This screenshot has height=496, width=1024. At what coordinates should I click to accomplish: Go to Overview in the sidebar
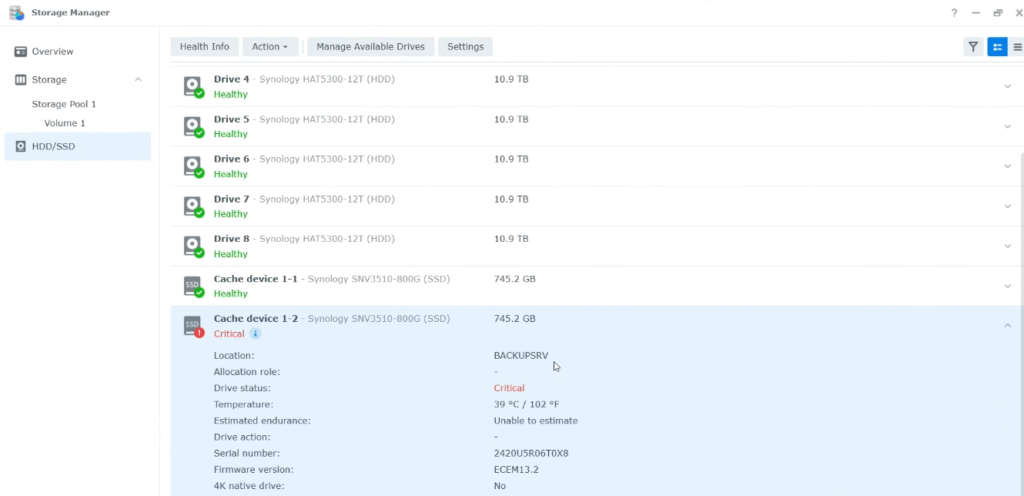(x=52, y=52)
